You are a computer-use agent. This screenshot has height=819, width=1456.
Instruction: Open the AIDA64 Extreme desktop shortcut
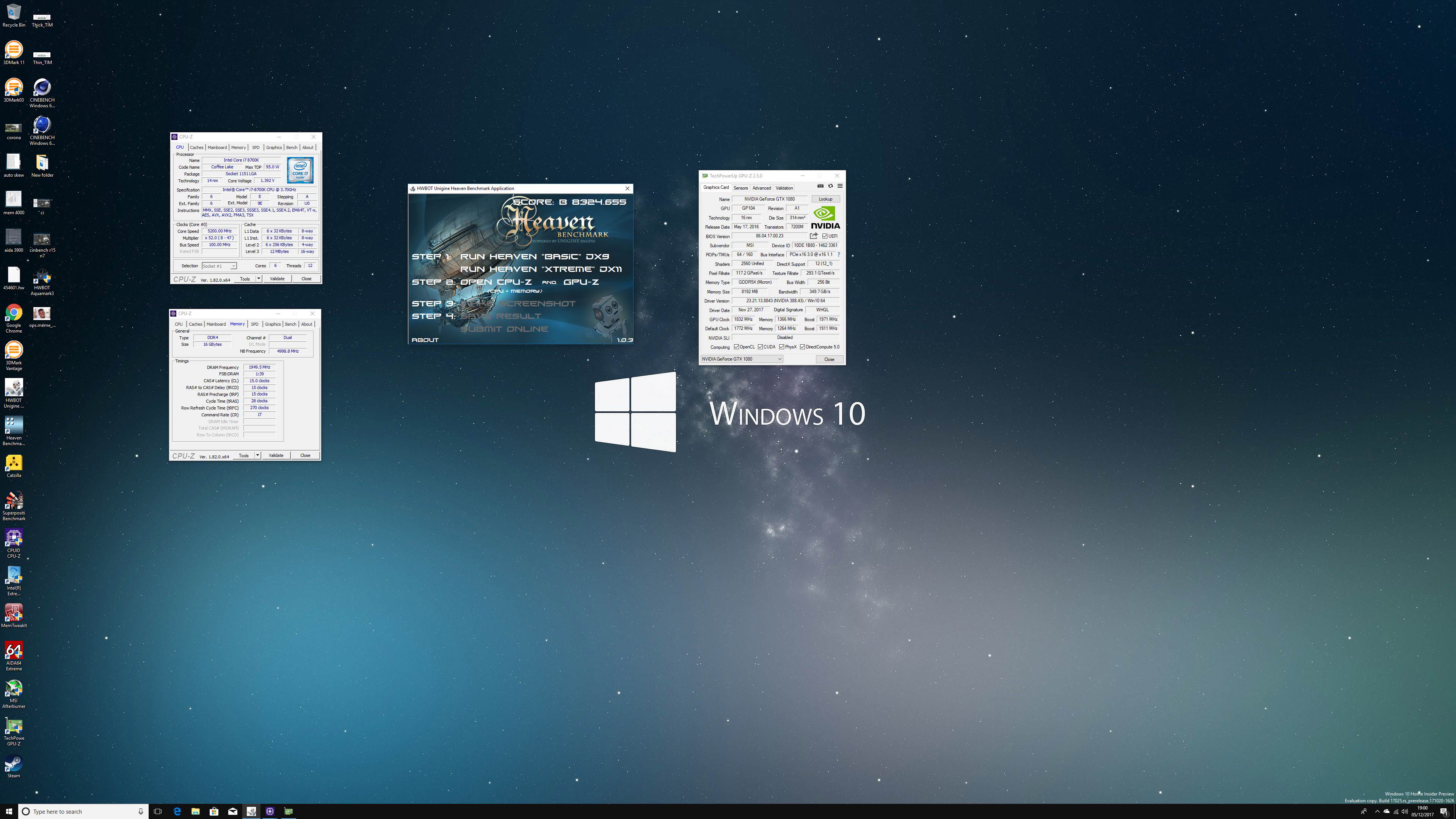(14, 656)
